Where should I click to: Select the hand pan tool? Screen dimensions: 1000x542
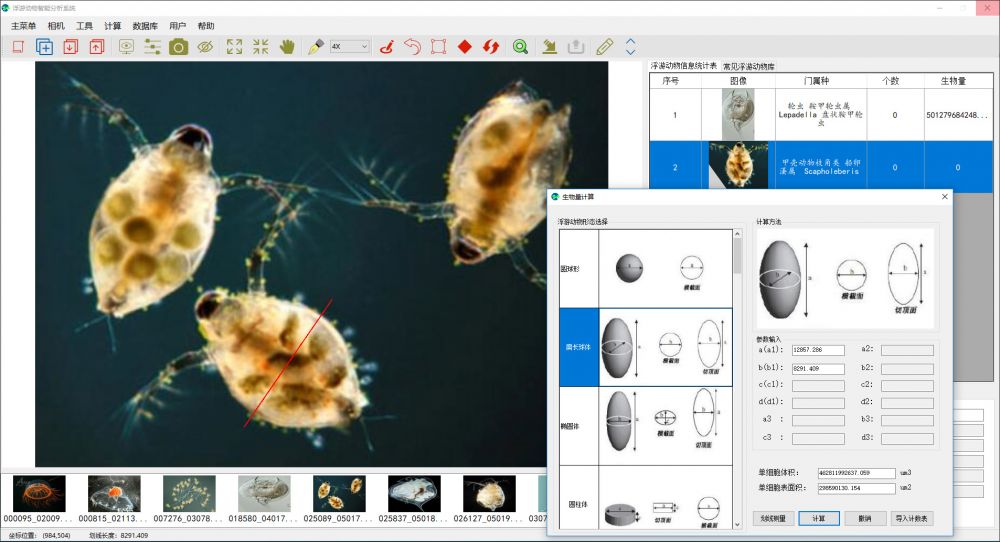click(x=287, y=46)
